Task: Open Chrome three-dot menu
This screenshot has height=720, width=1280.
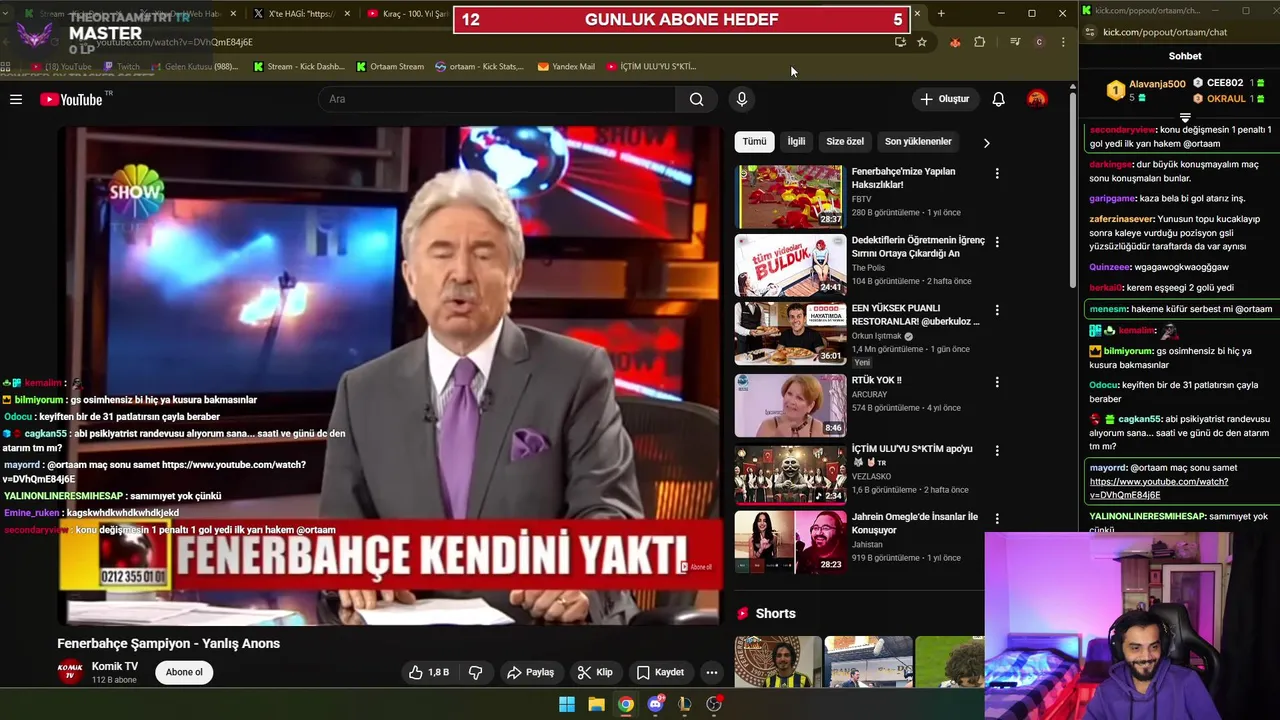Action: pos(1062,42)
